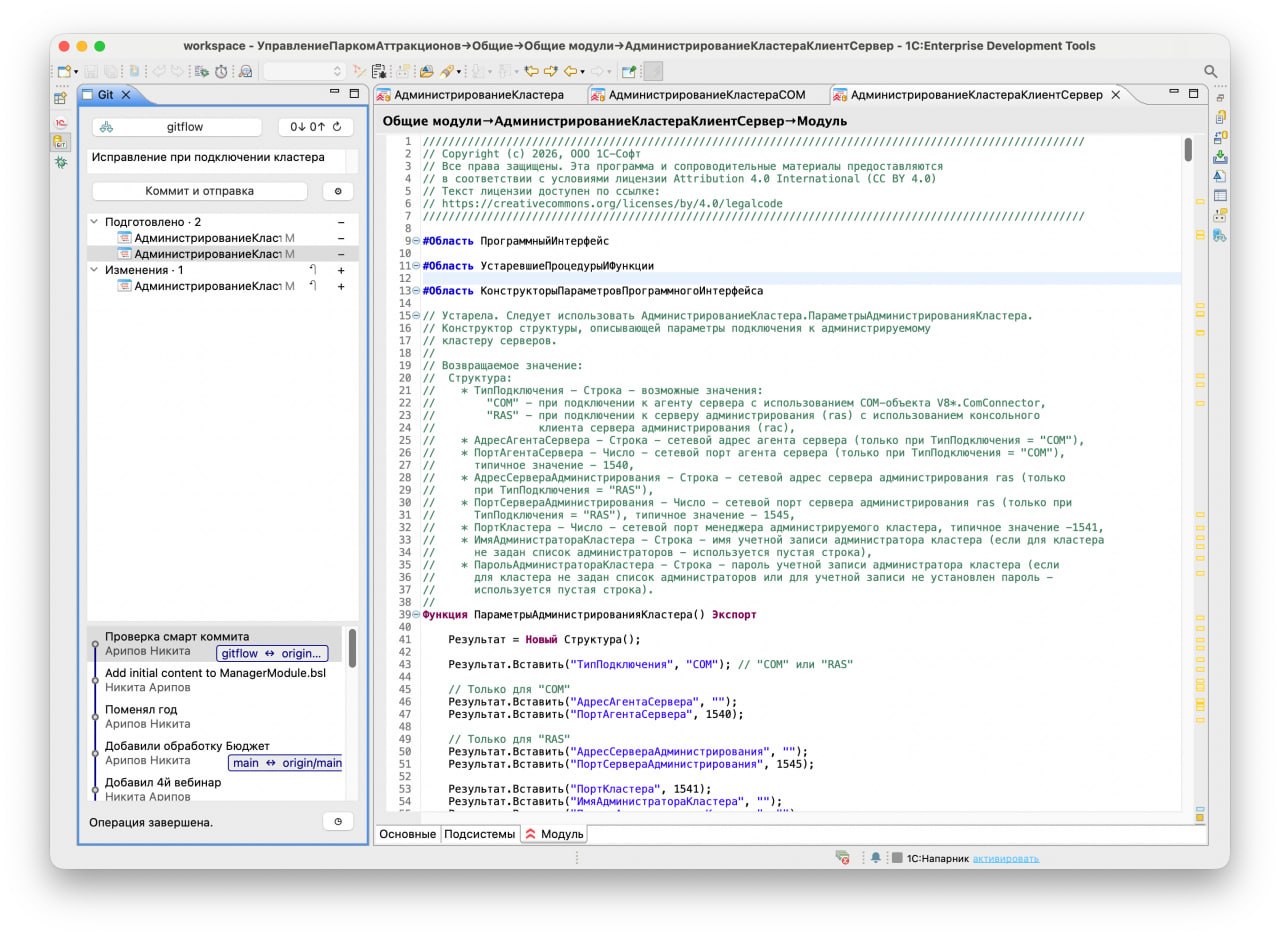The image size is (1280, 935).
Task: Discard changes arrow in Изменения · 1 header
Action: pos(312,270)
